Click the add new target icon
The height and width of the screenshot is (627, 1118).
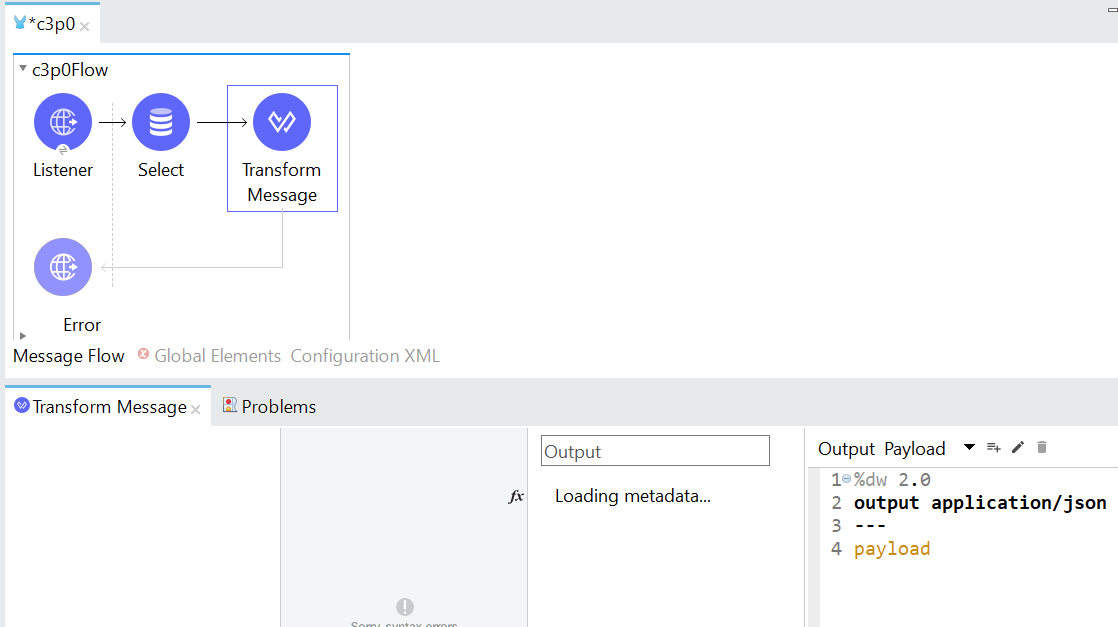[993, 448]
